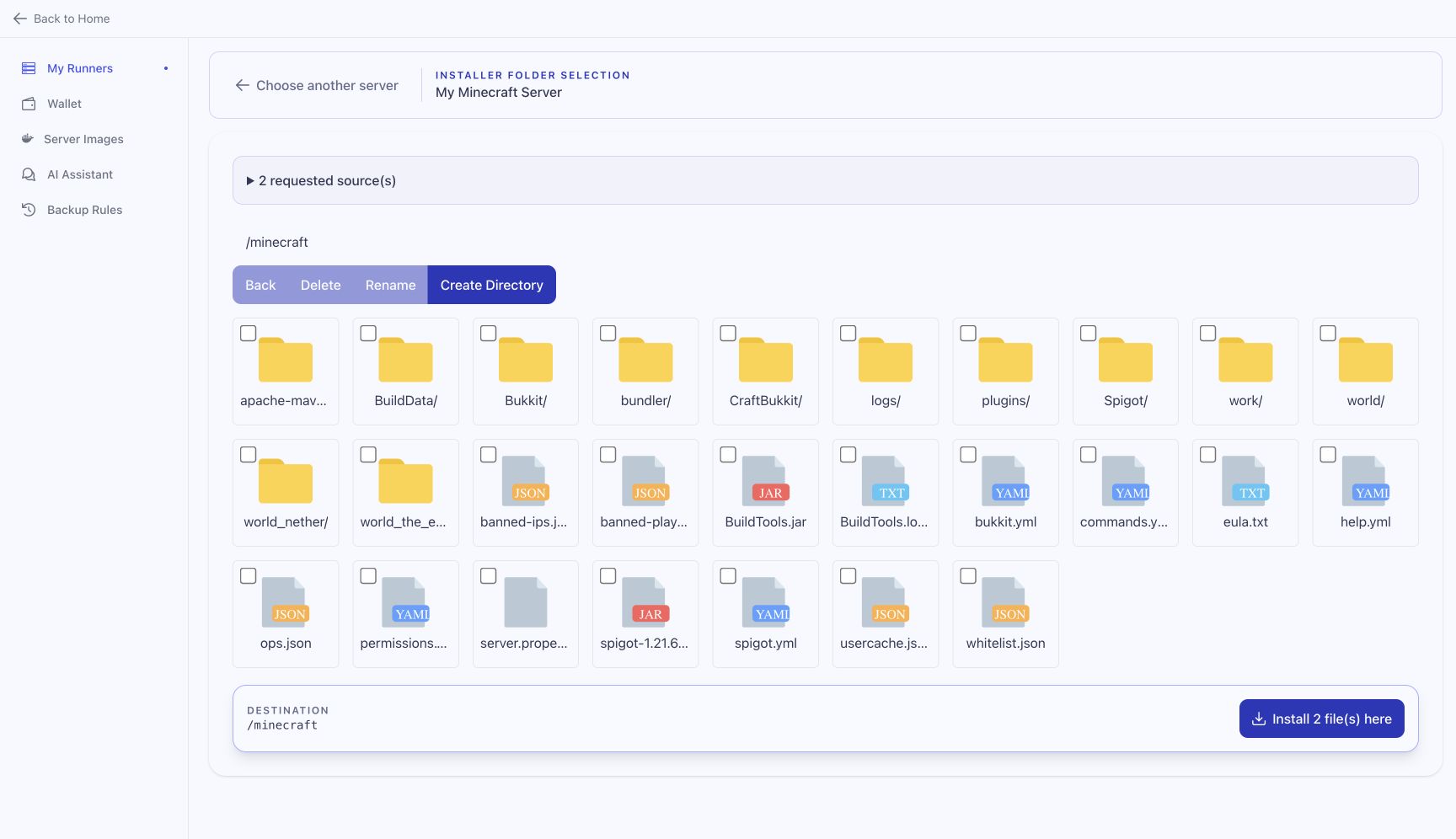The image size is (1456, 839).
Task: Click the AI Assistant chat icon
Action: tap(29, 174)
